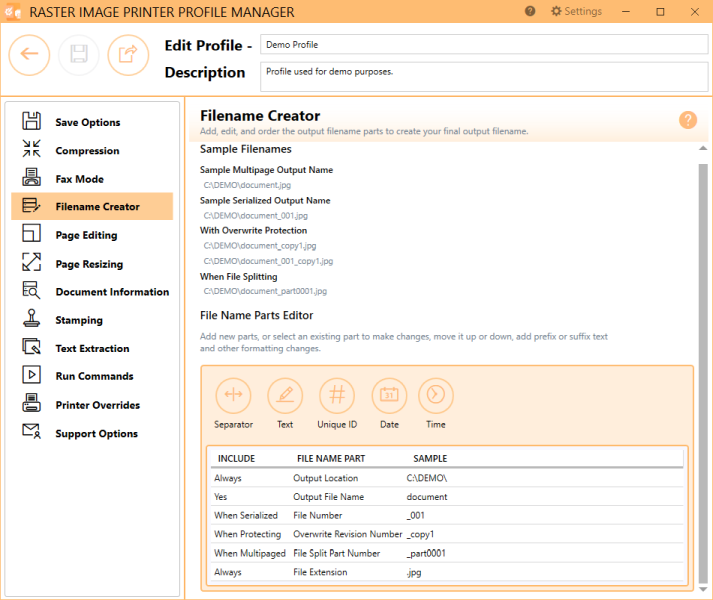Select the Output Location part row
The width and height of the screenshot is (713, 600).
447,478
